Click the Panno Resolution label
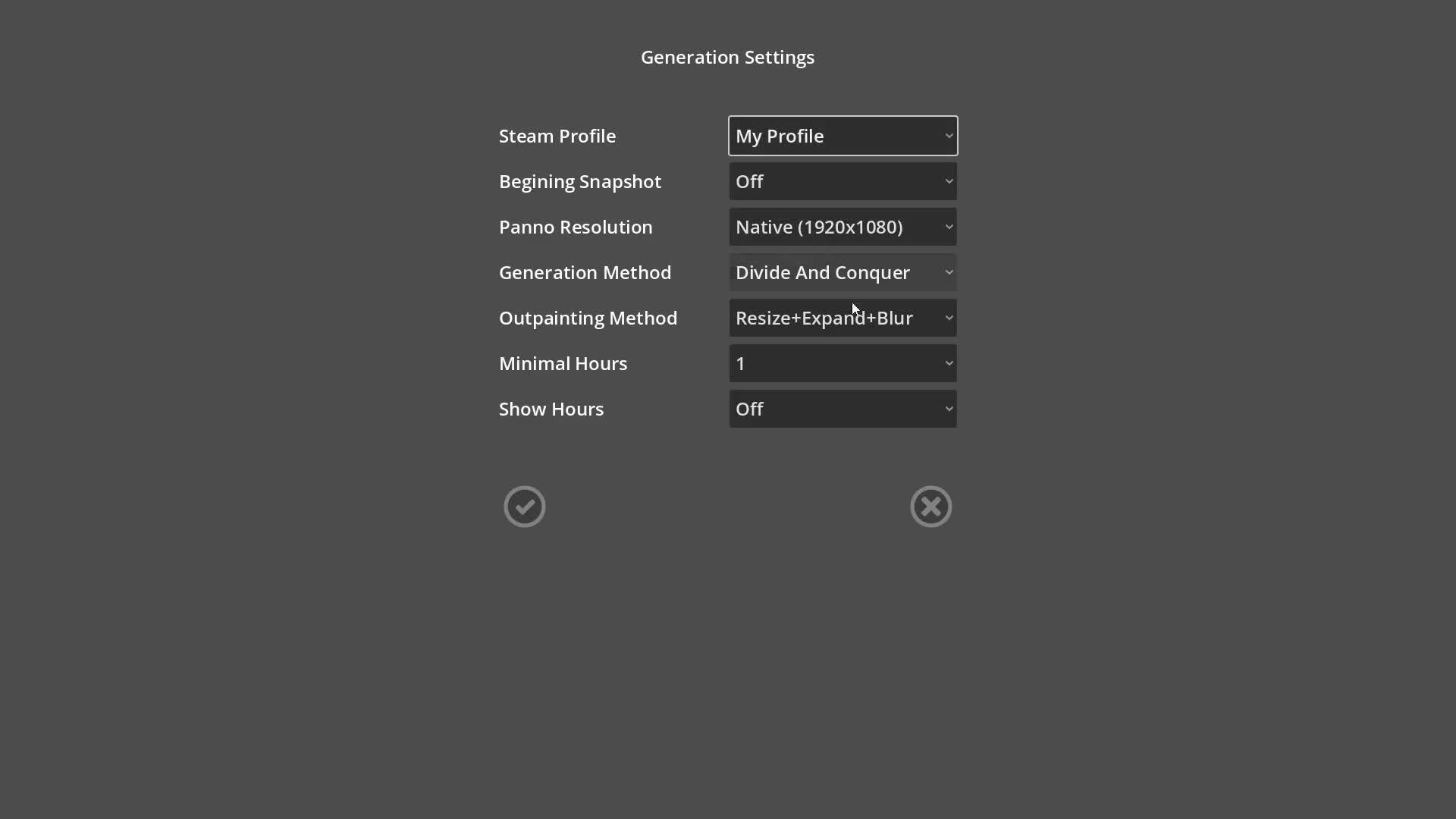This screenshot has height=819, width=1456. tap(576, 227)
